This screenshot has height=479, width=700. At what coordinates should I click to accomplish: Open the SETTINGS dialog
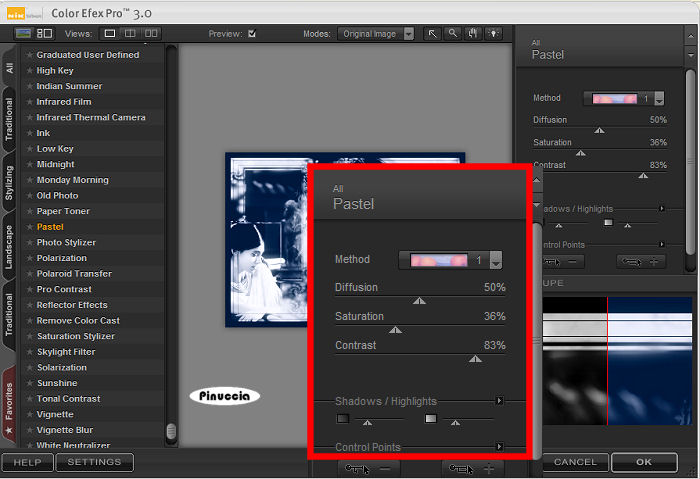pos(94,462)
